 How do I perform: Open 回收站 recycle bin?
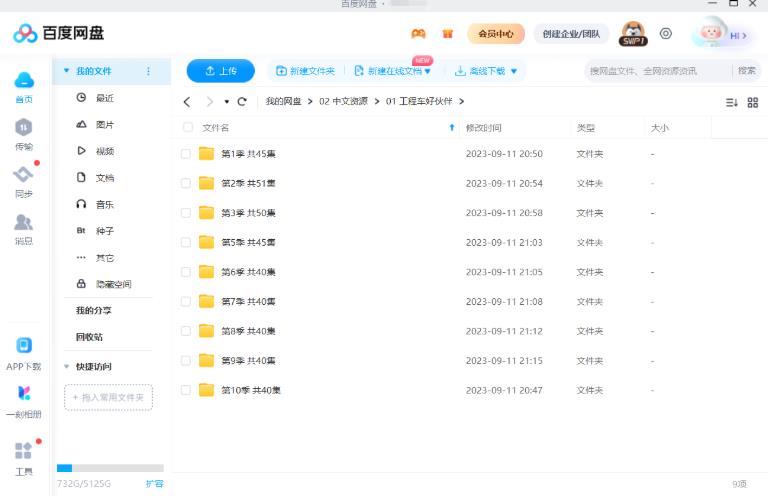[x=89, y=337]
